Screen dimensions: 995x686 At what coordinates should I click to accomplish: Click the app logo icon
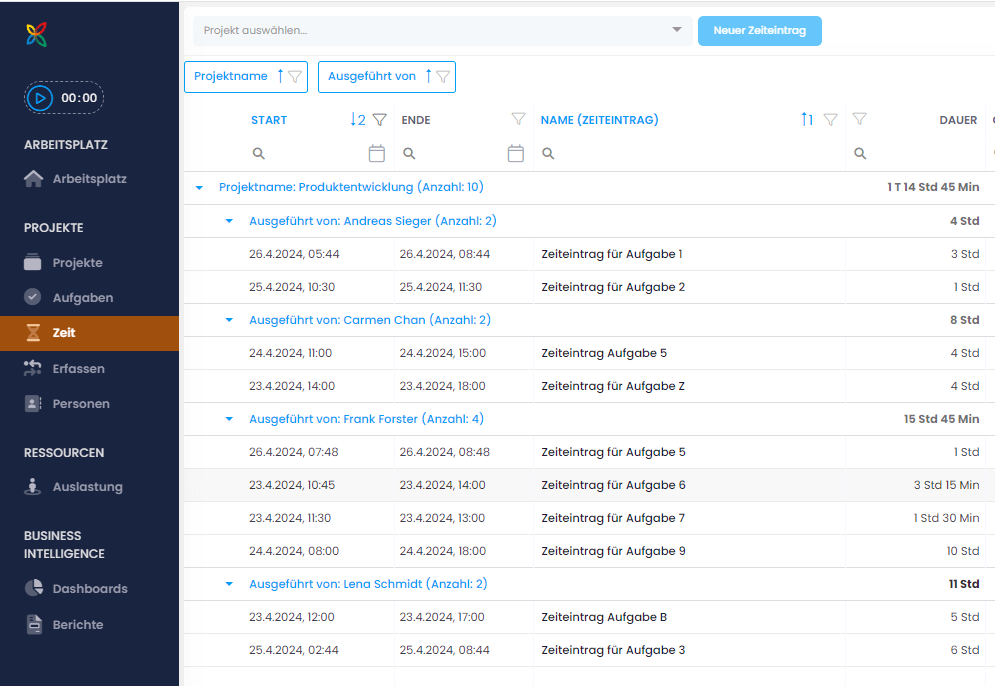coord(37,35)
